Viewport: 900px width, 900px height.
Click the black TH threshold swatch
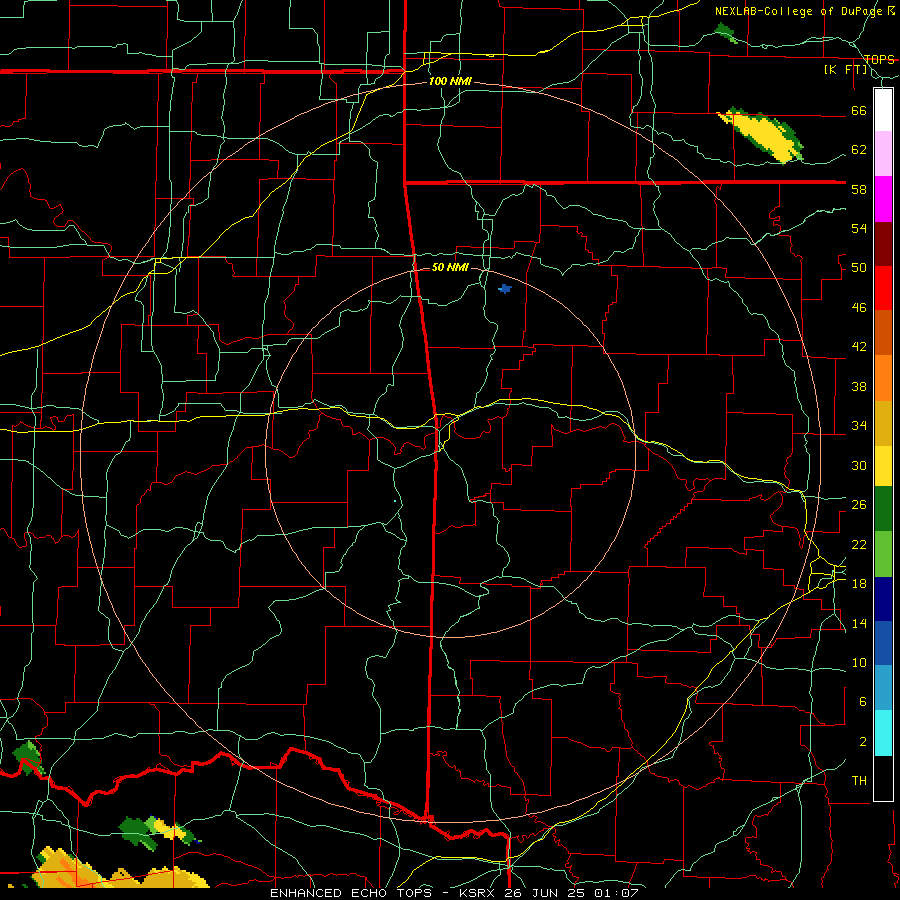coord(883,778)
